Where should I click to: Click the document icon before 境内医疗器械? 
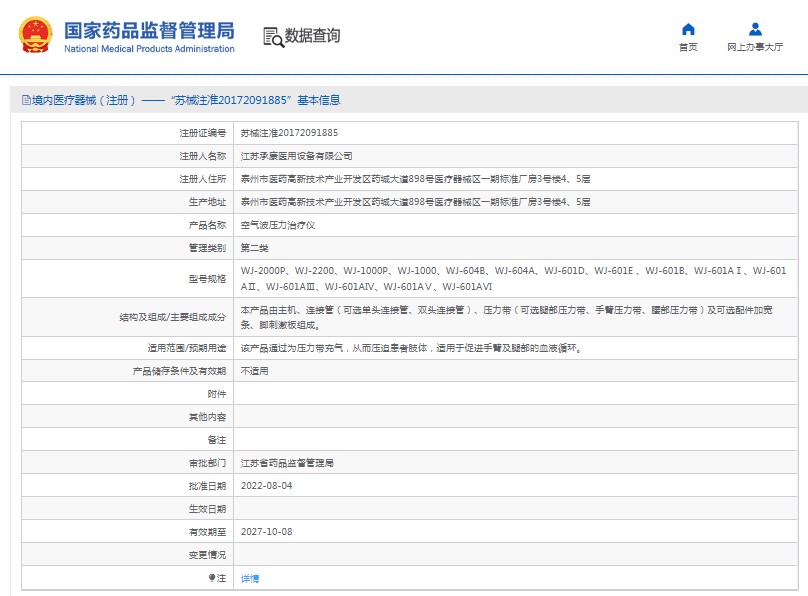pos(26,100)
